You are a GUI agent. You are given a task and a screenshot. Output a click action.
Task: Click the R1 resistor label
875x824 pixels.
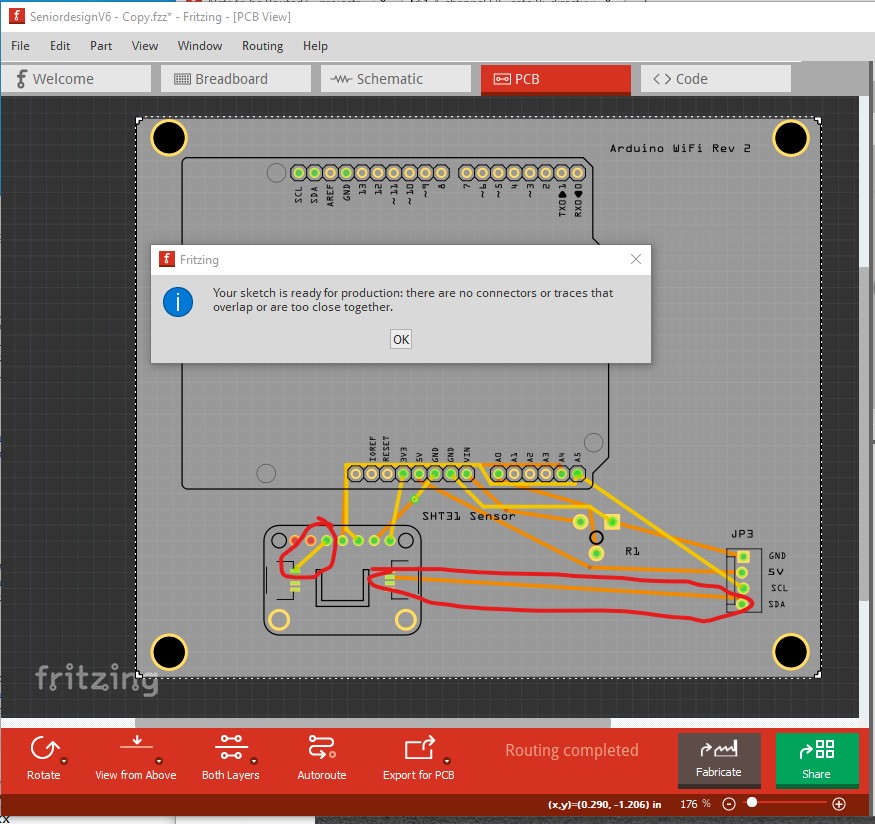pyautogui.click(x=632, y=551)
